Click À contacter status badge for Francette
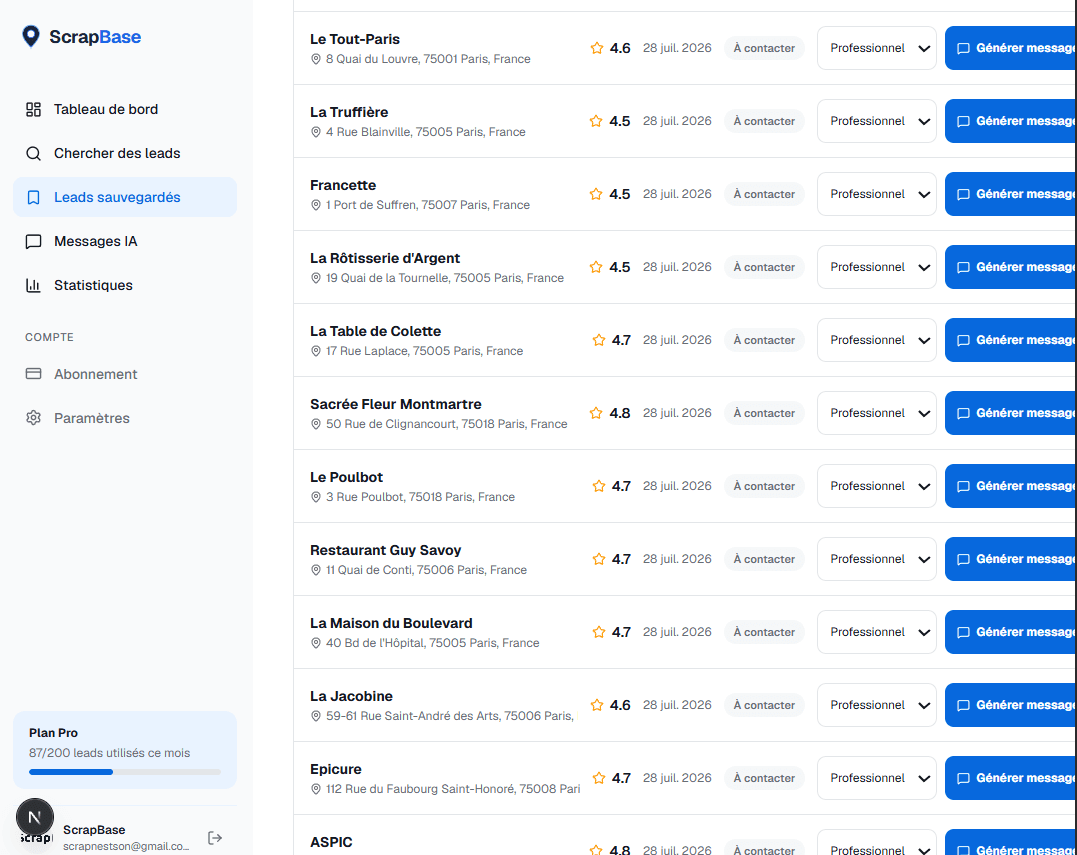The width and height of the screenshot is (1077, 855). [764, 194]
